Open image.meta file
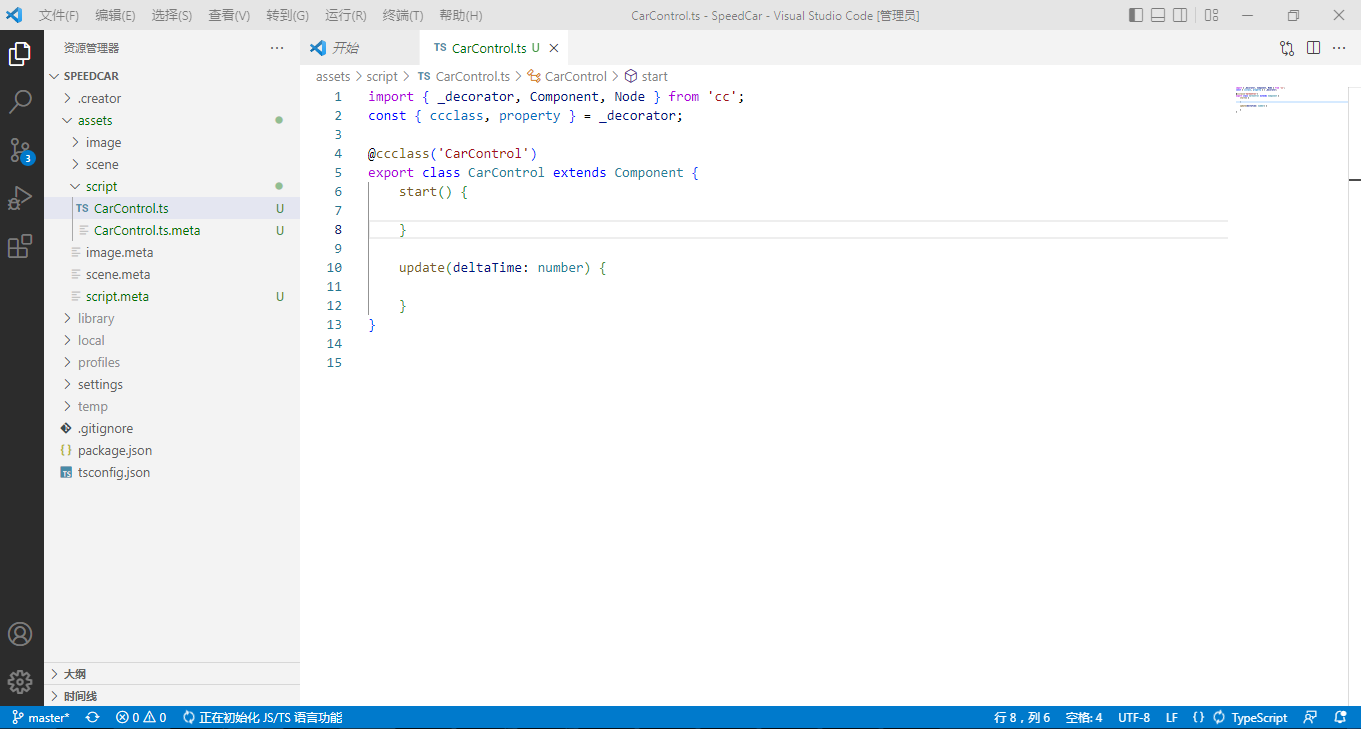Screen dimensions: 1361x729 click(172, 252)
